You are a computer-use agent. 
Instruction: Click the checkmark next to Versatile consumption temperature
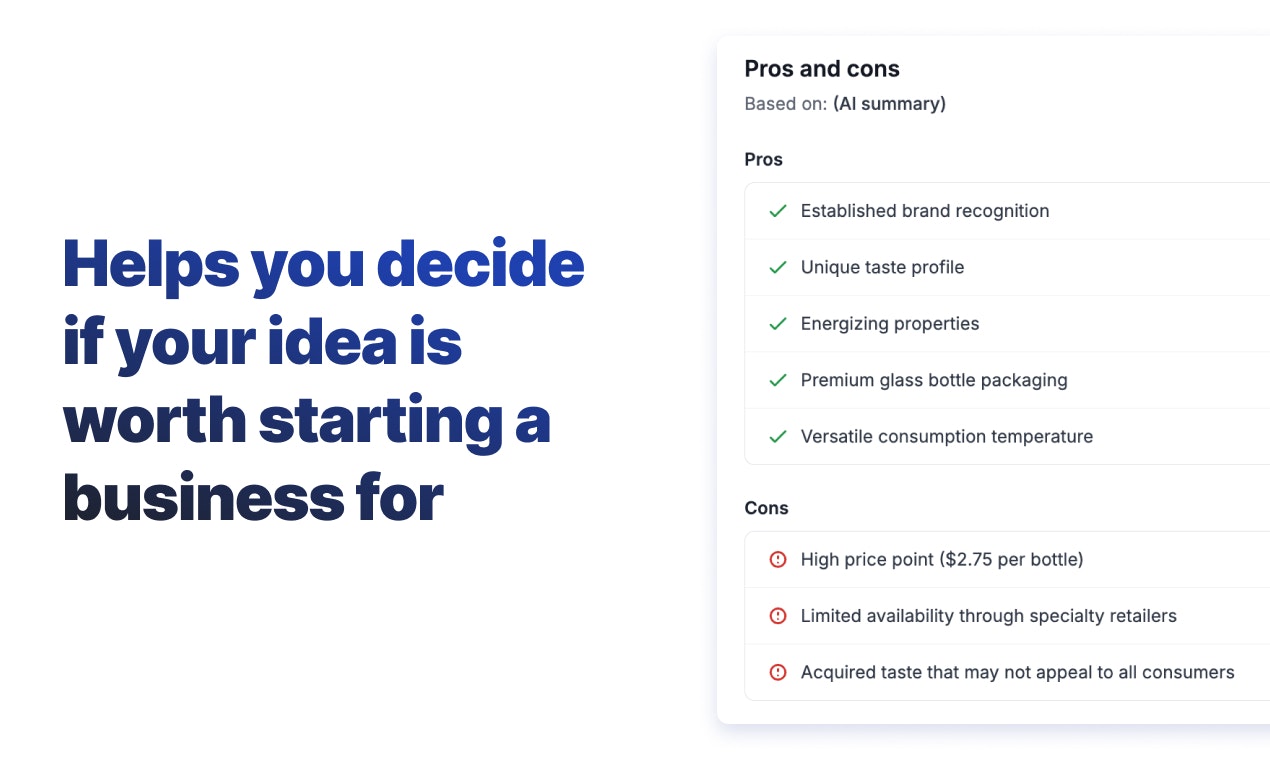pos(778,436)
